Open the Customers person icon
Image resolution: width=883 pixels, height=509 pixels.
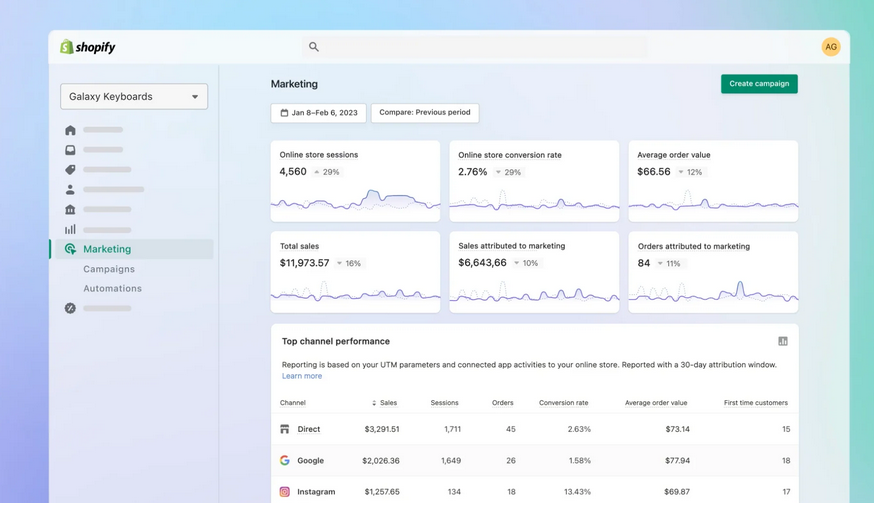pyautogui.click(x=70, y=189)
